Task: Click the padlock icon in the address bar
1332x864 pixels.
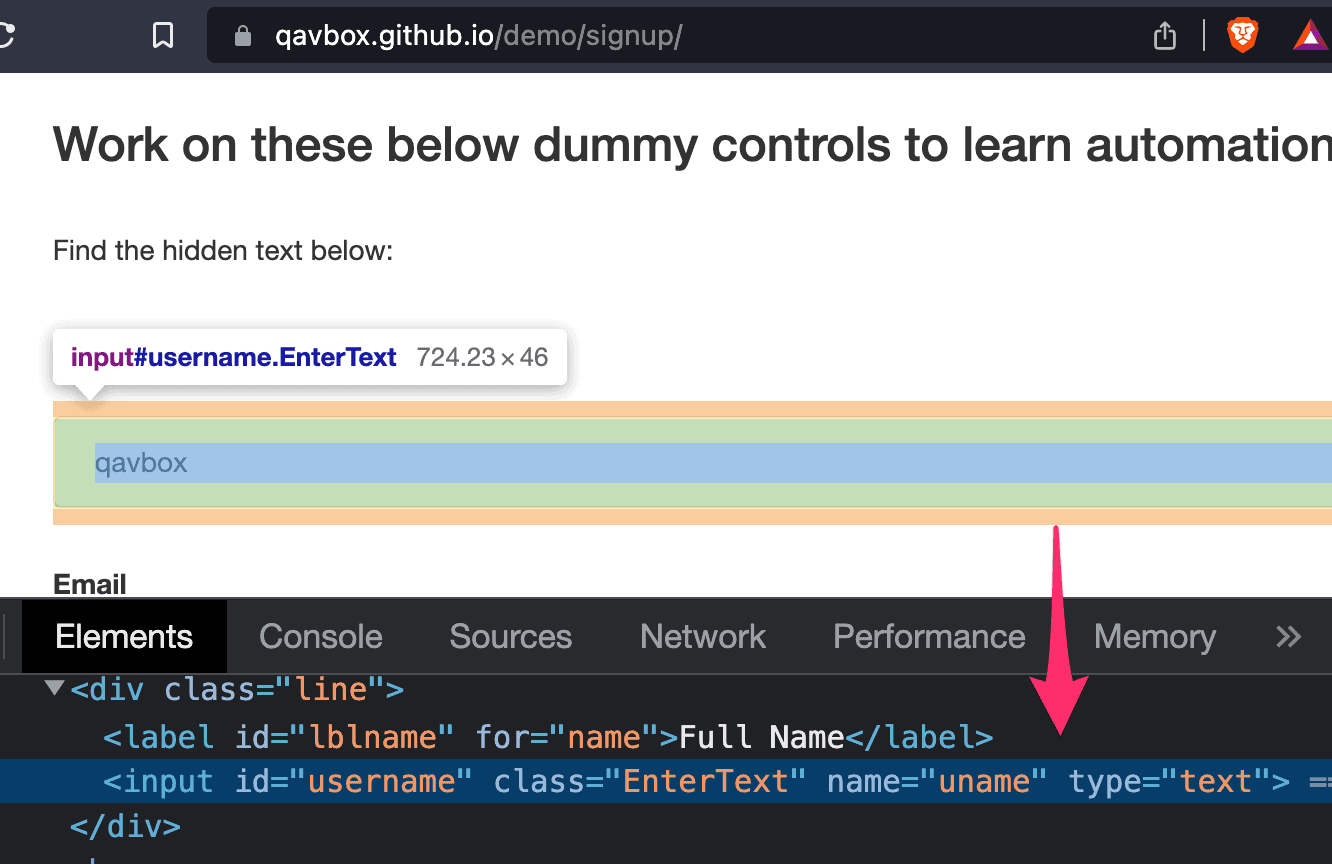Action: (x=242, y=35)
